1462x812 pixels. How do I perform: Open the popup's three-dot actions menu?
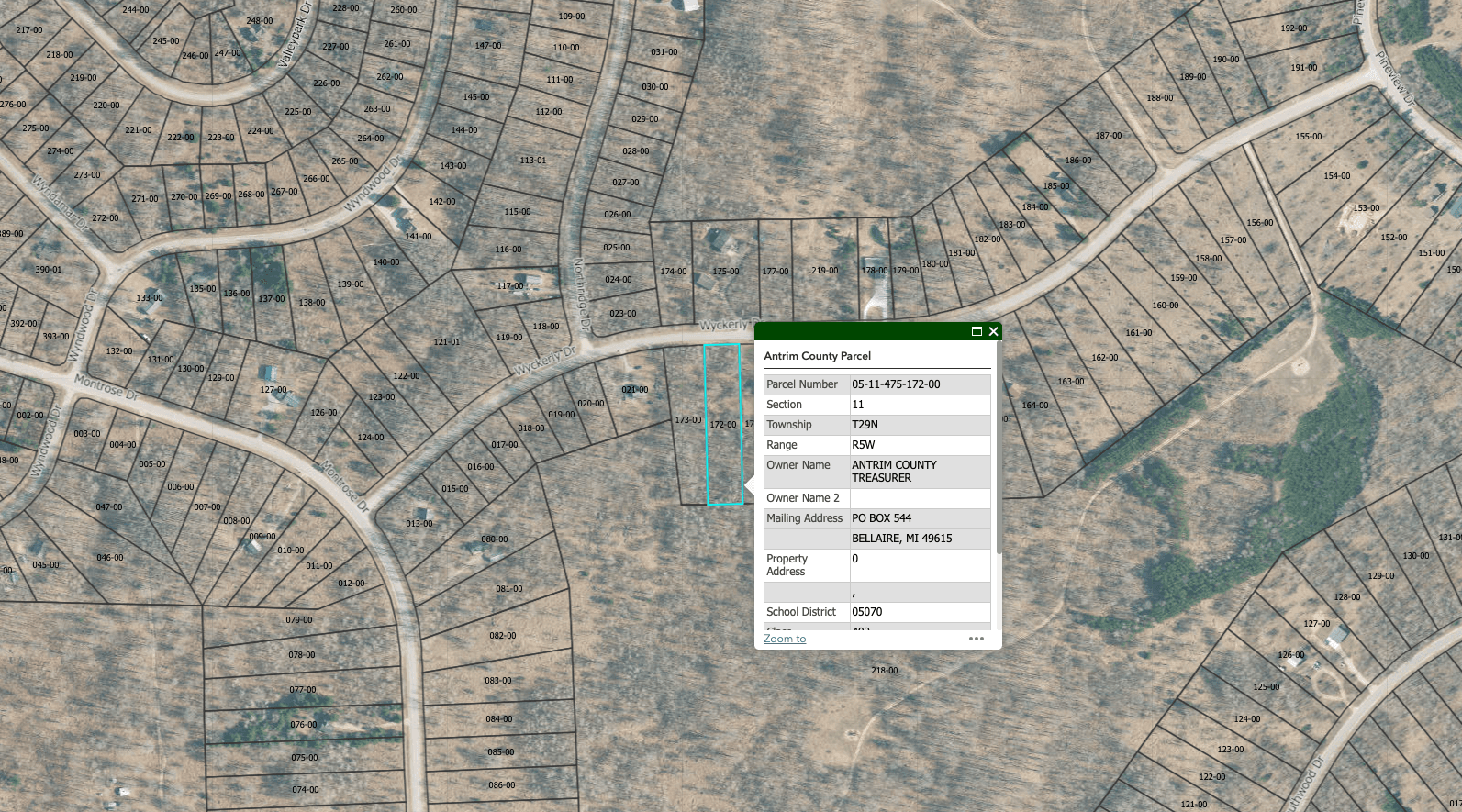(x=976, y=639)
